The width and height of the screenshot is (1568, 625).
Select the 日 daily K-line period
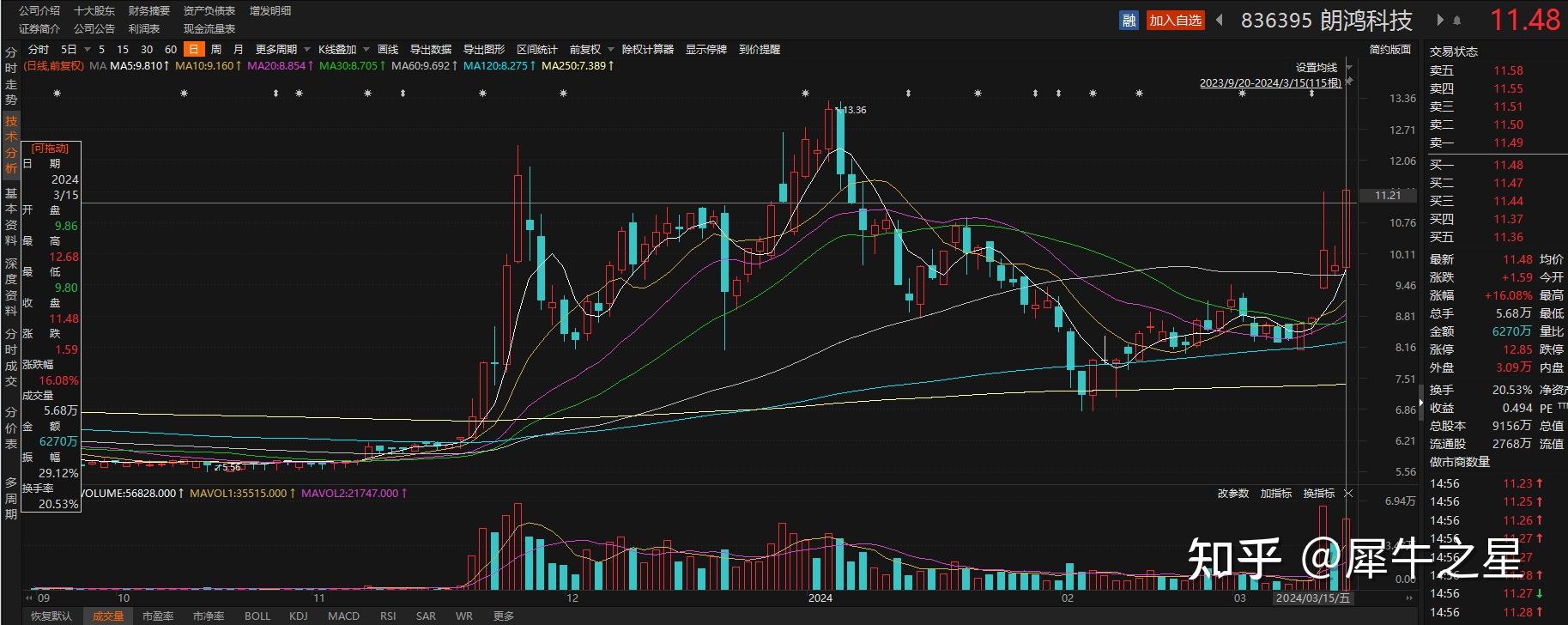[194, 50]
